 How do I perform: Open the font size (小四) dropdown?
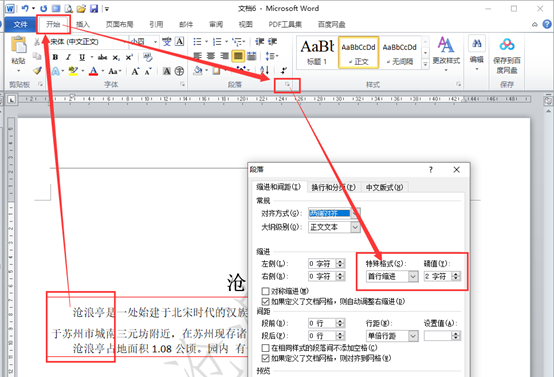(155, 42)
